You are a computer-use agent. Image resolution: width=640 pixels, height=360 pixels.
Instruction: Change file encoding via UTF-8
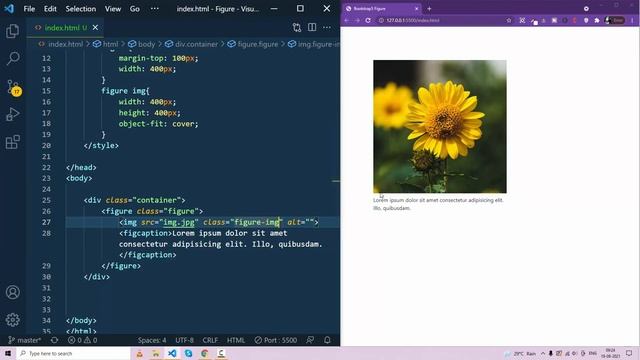[184, 340]
